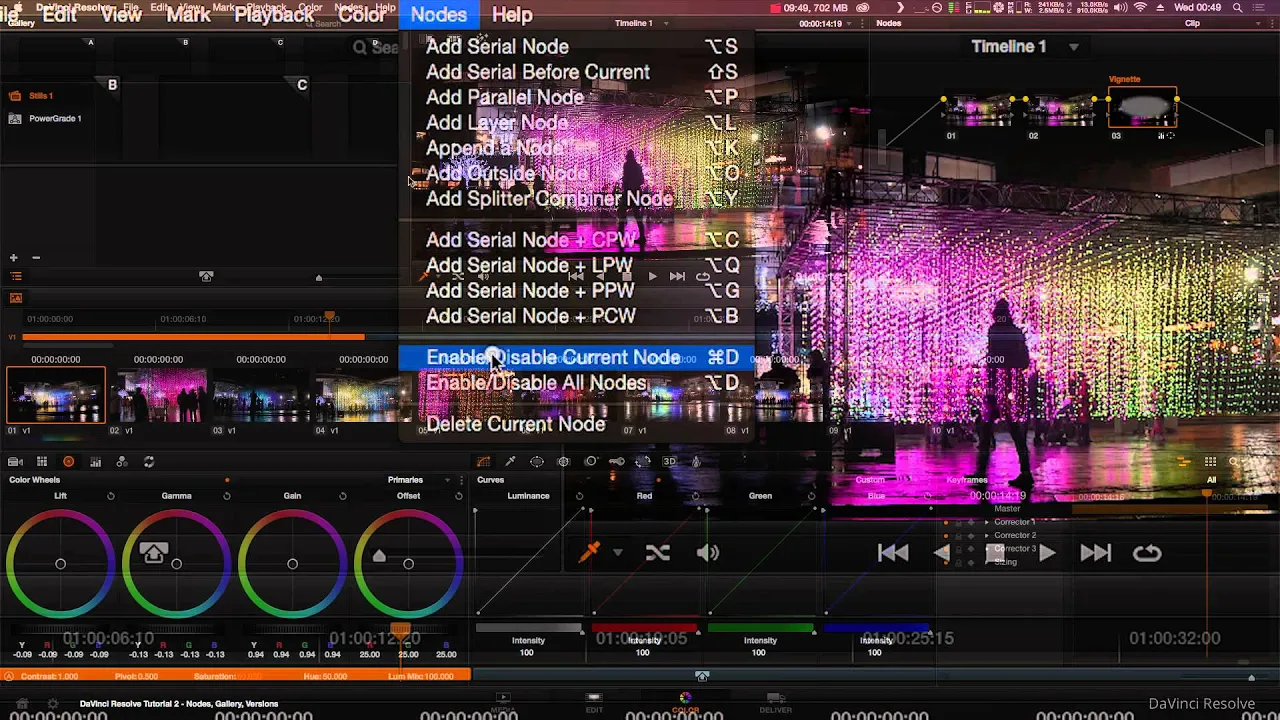The height and width of the screenshot is (720, 1280).
Task: Select the PowerGrade 1 album
Action: [55, 118]
